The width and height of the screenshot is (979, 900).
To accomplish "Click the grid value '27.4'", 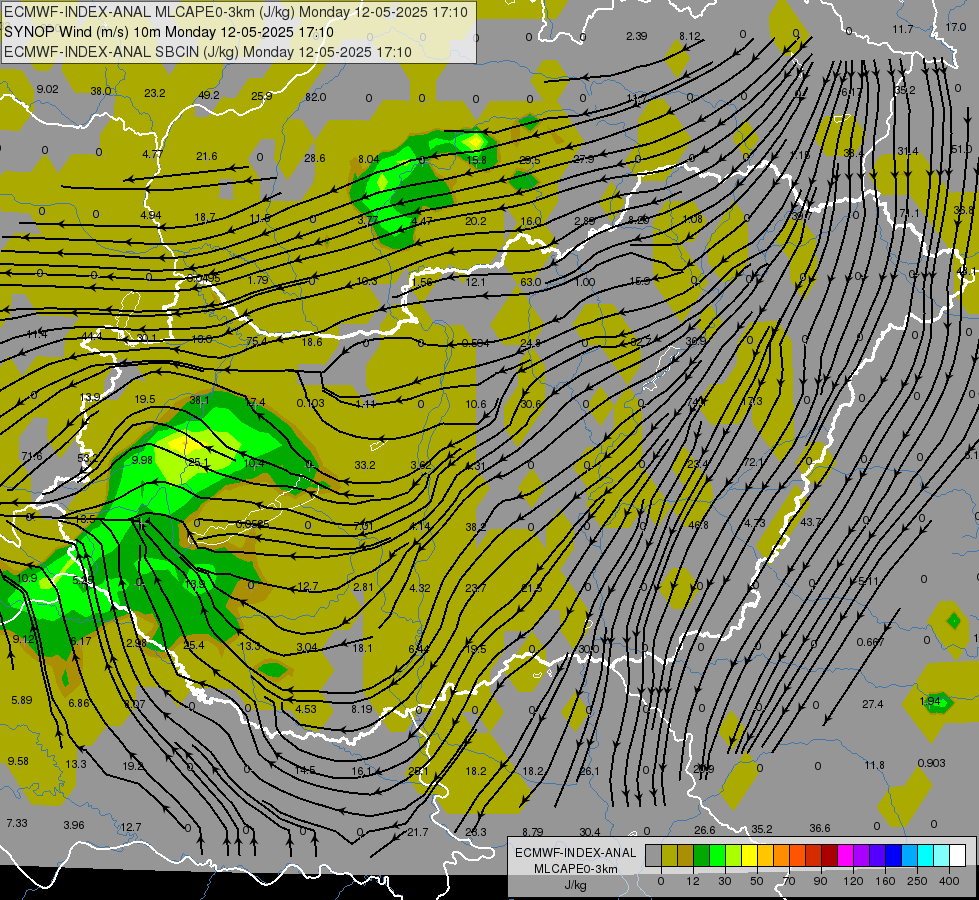I will [x=872, y=704].
